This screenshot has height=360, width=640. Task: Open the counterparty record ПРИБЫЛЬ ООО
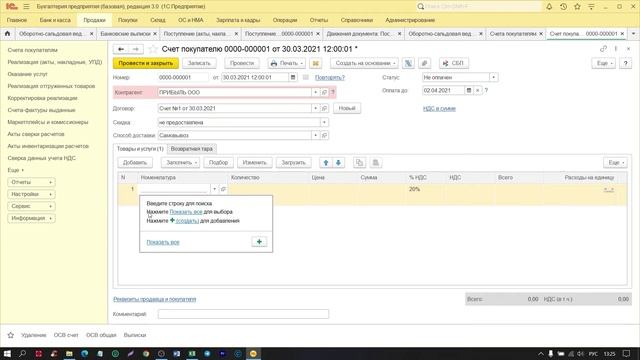[324, 93]
